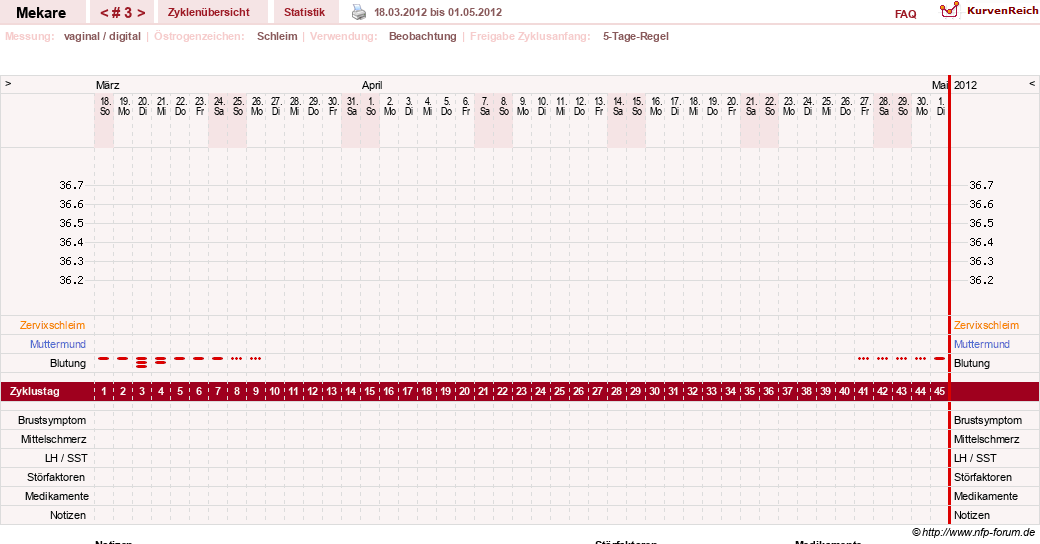Open the Statistik tab
The width and height of the screenshot is (1040, 544).
pos(304,12)
